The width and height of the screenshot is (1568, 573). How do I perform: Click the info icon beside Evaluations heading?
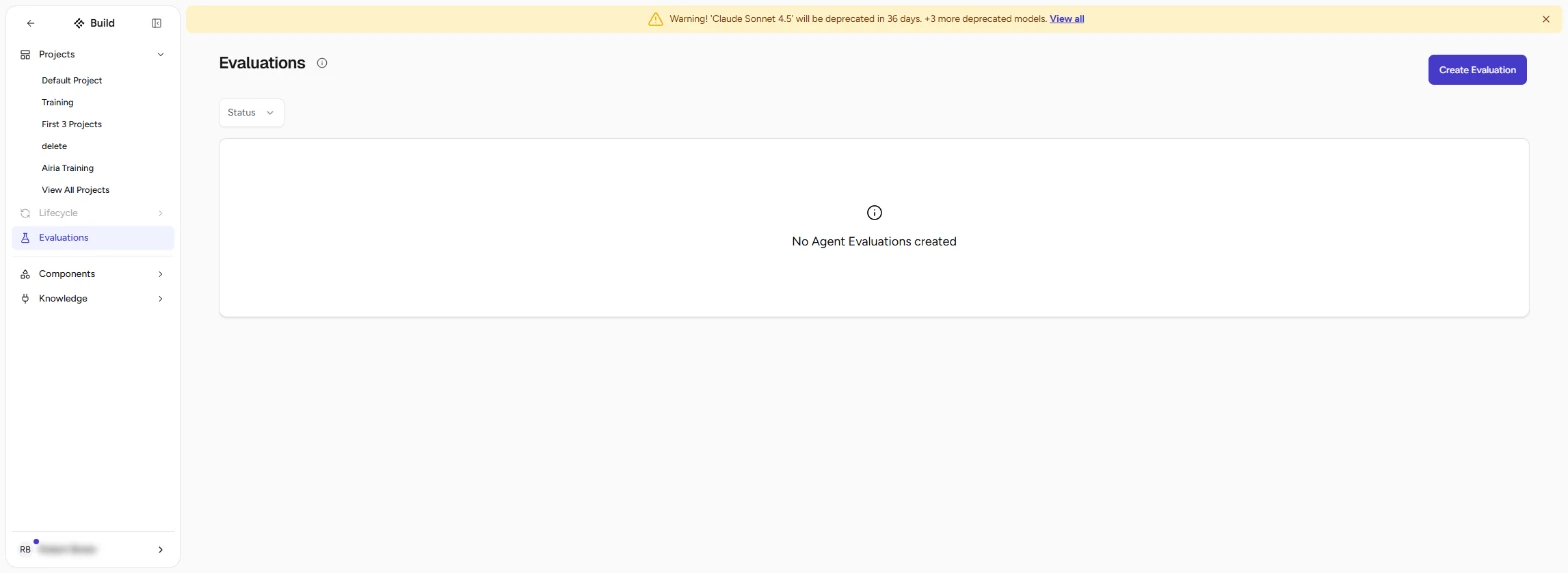[x=322, y=63]
